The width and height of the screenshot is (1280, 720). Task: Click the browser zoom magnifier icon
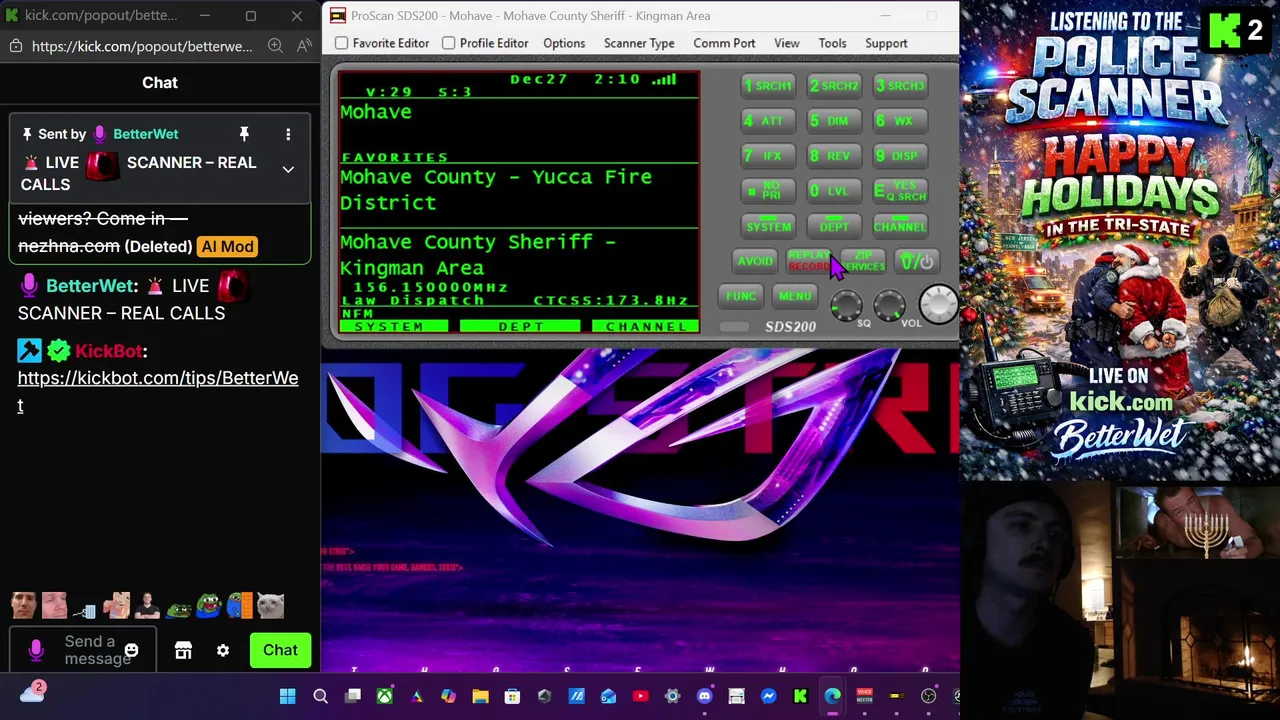click(x=275, y=46)
